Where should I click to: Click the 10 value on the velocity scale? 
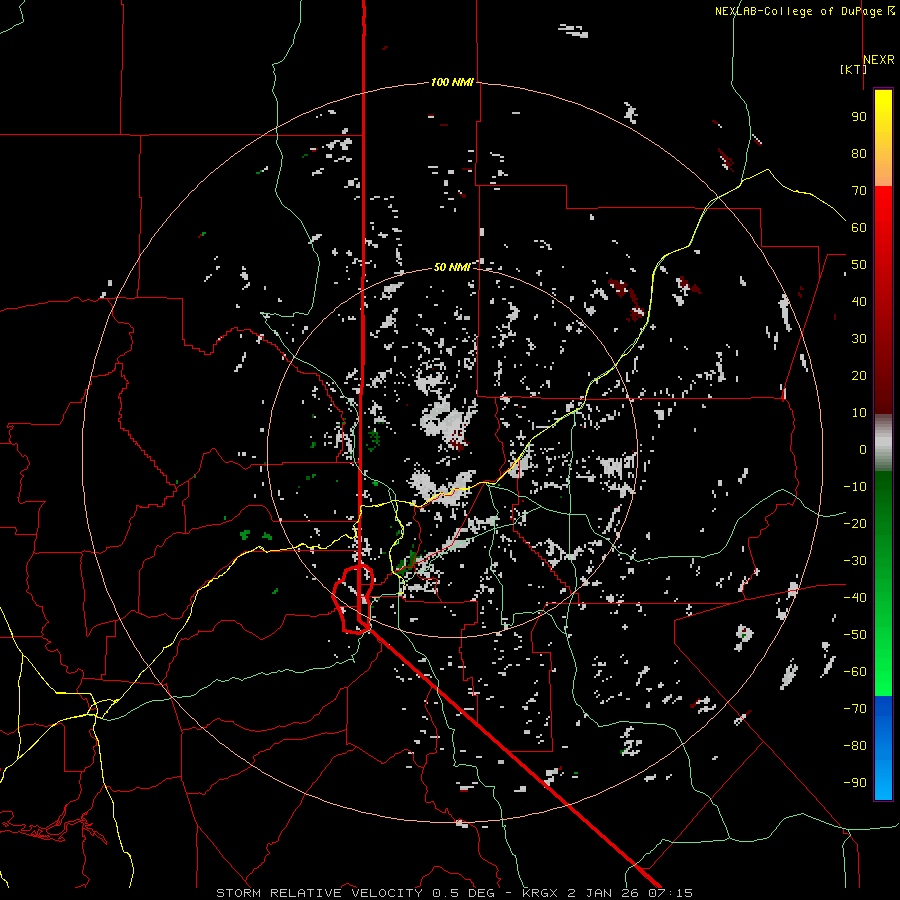pos(859,413)
